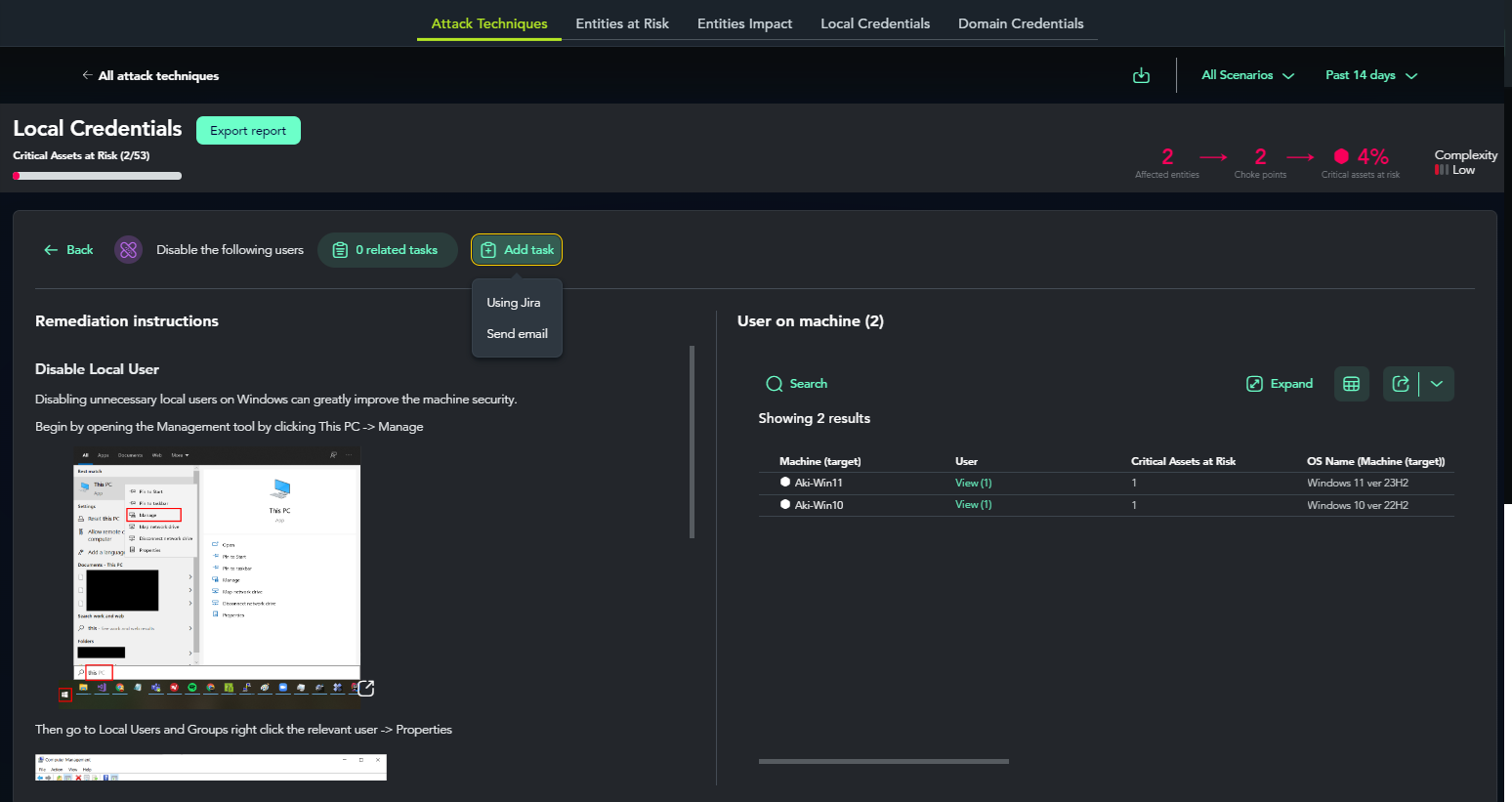Click the search magnifier icon
Screen dimensions: 1512x802
775,384
